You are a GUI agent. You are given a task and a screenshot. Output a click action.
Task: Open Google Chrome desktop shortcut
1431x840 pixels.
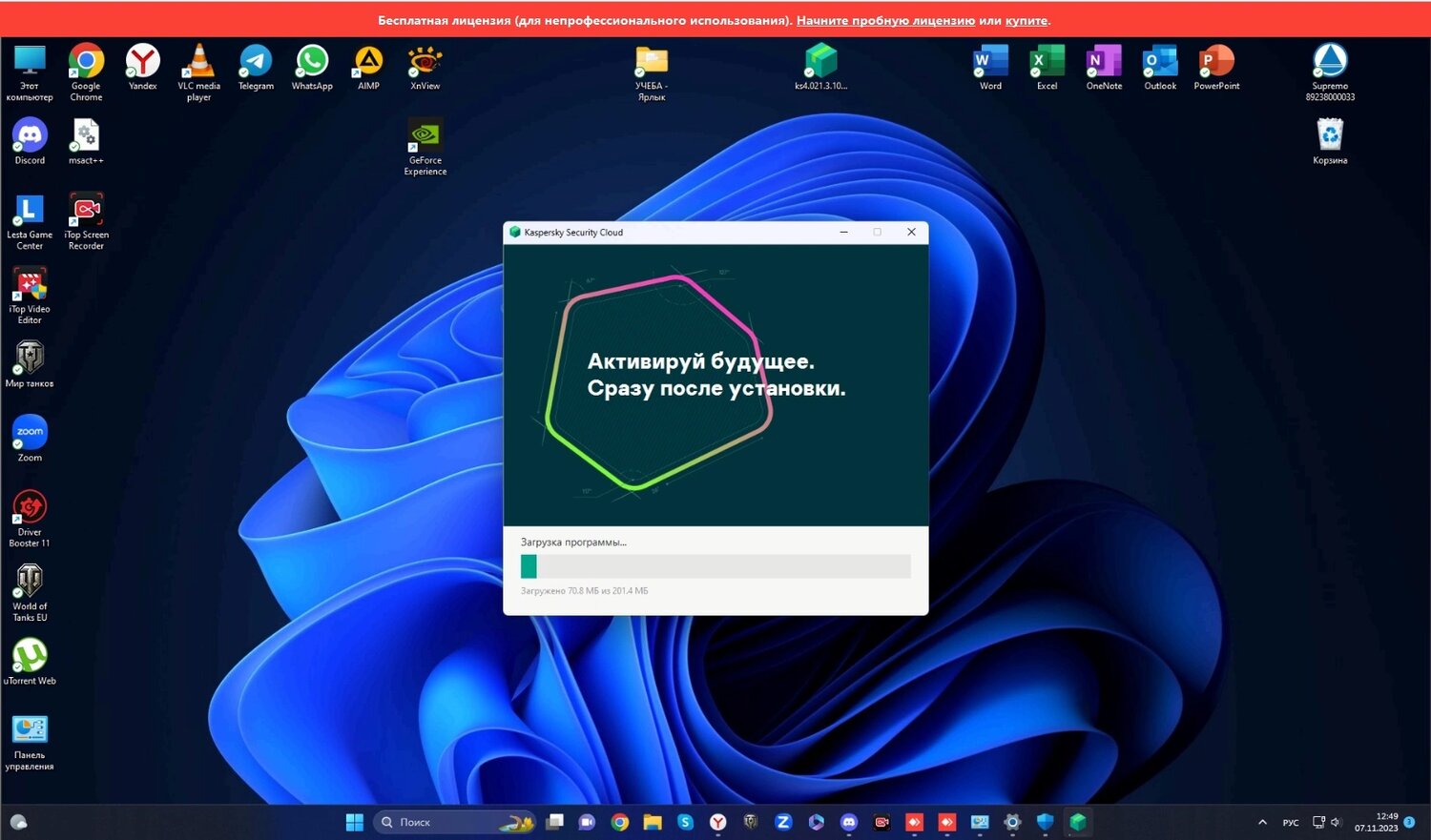[86, 72]
